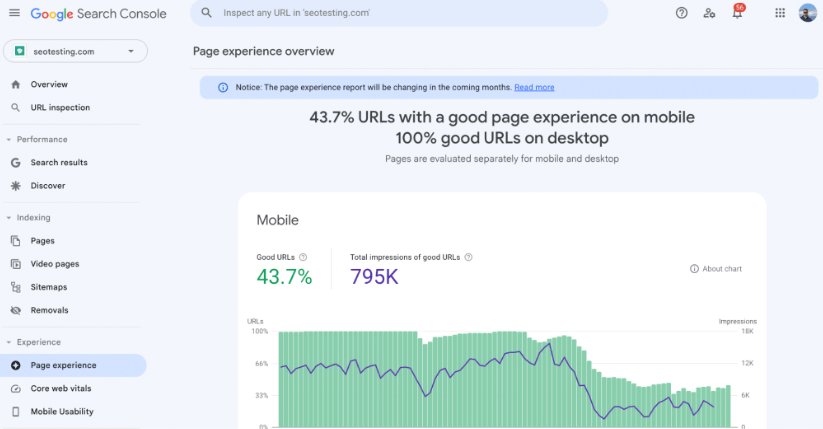Open notifications bell with 56 badge
Viewport: 823px width, 429px height.
737,13
